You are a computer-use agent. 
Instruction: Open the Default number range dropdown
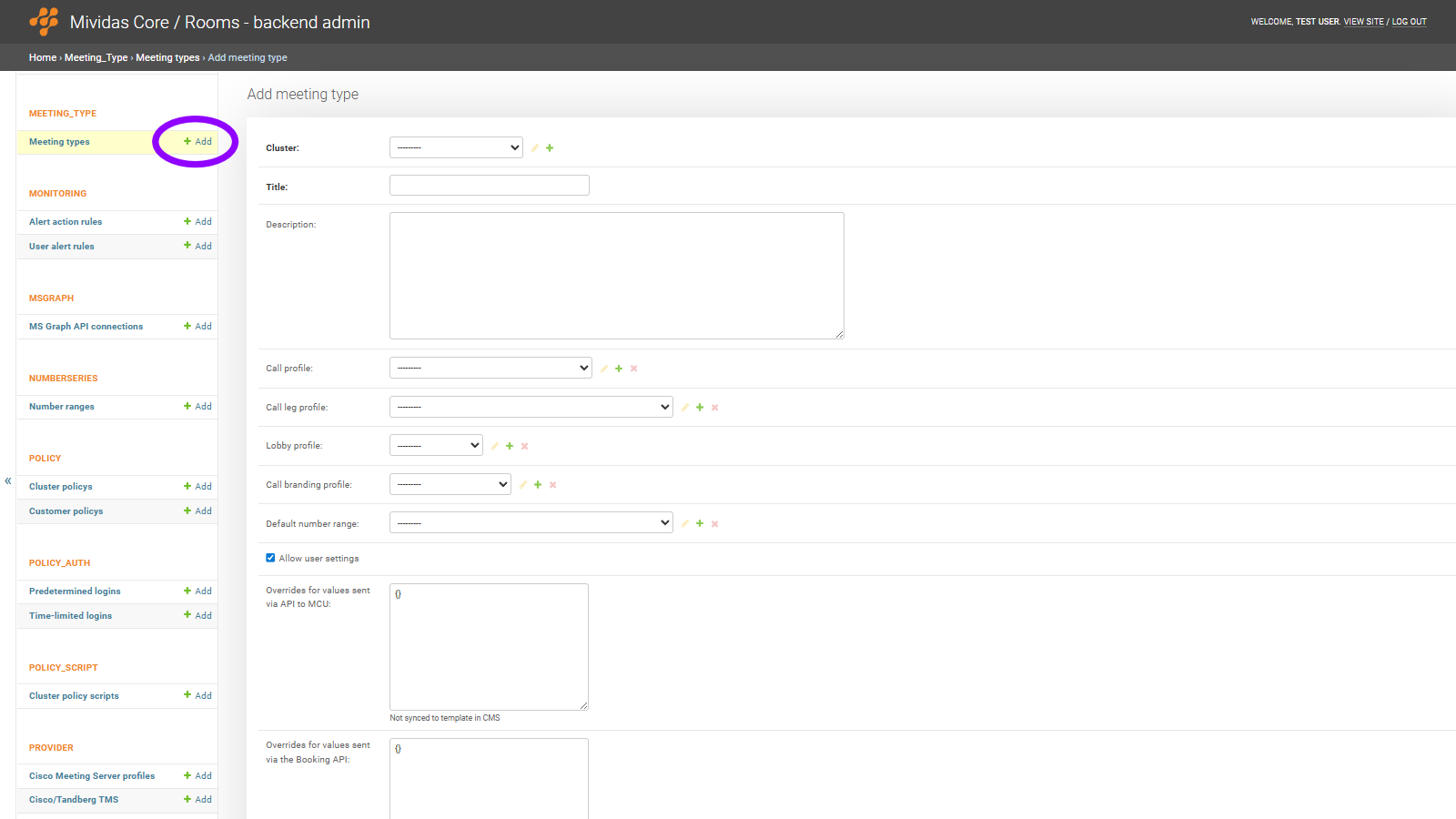click(x=531, y=523)
